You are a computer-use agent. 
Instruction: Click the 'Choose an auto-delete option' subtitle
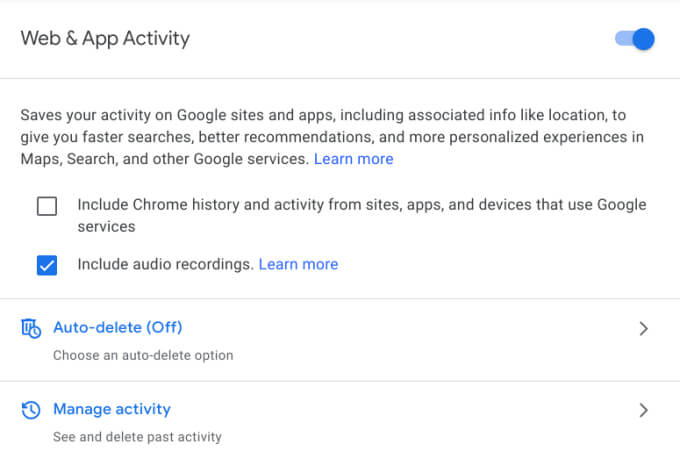pos(142,355)
